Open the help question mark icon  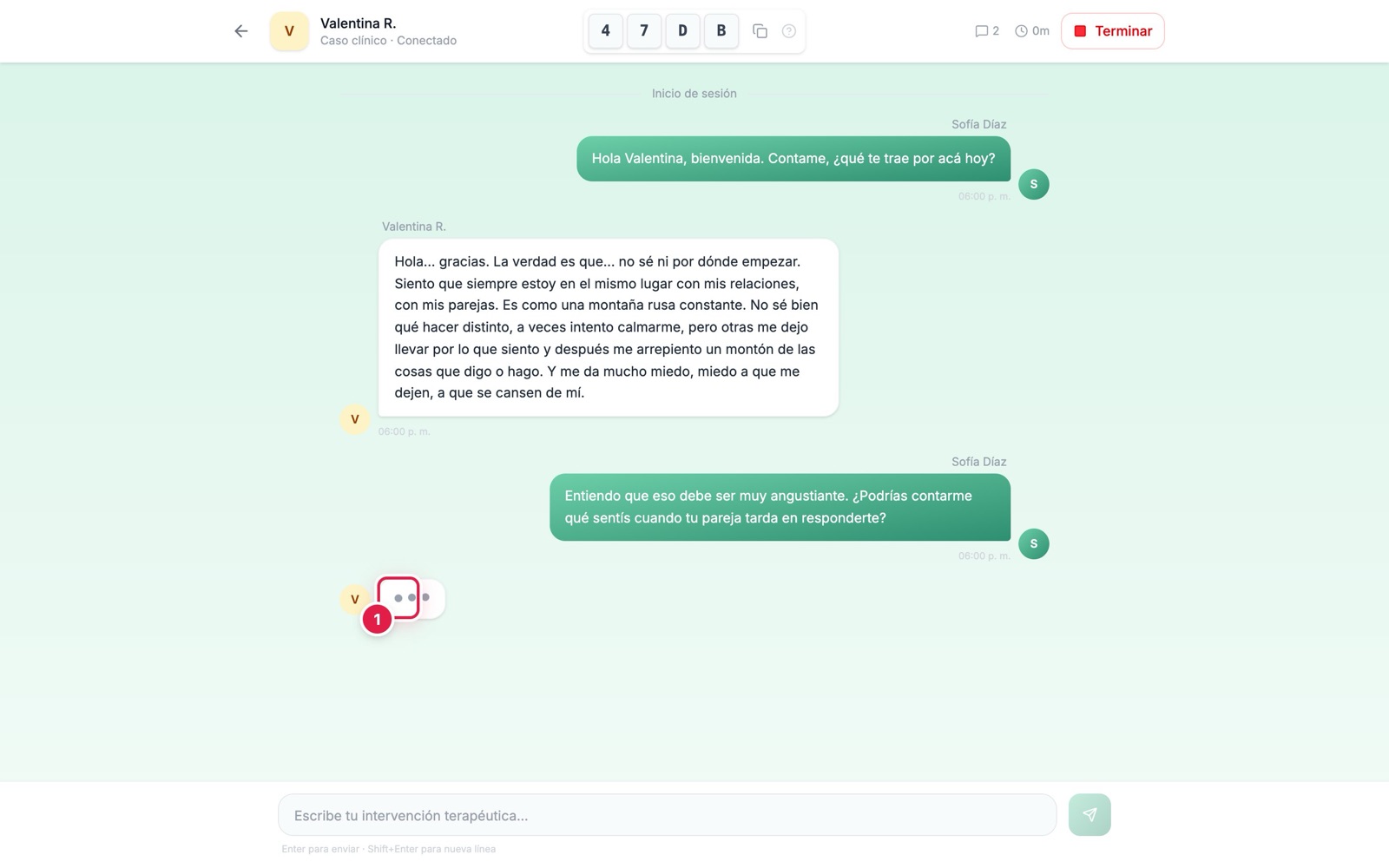point(788,31)
